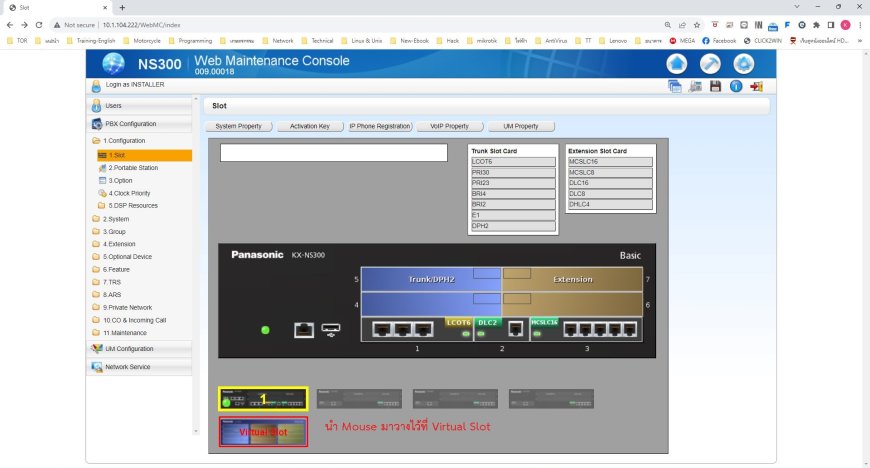The image size is (870, 468).
Task: Click the share page icon in address bar
Action: pos(682,25)
